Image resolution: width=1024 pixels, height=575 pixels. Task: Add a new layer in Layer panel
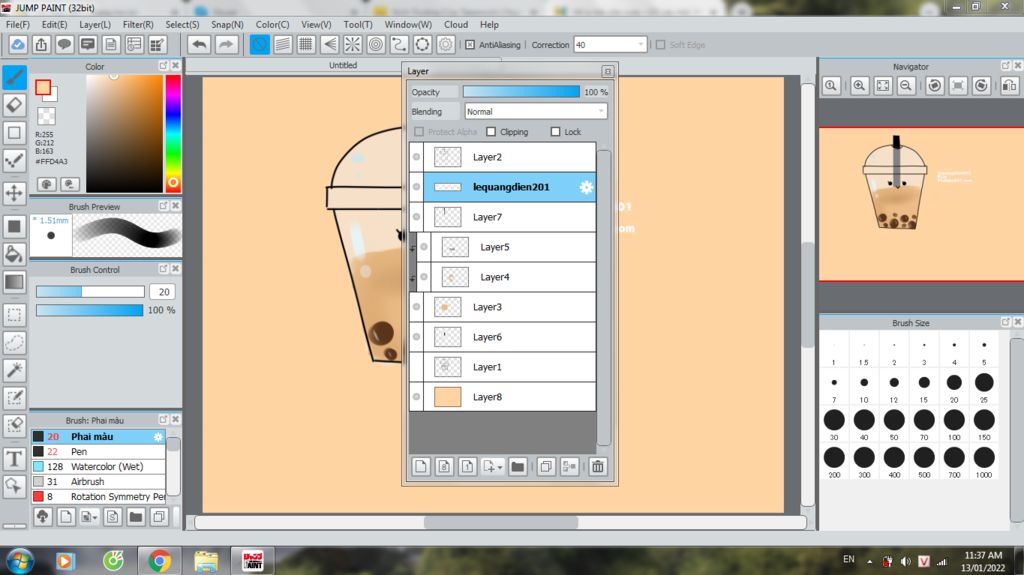pos(421,467)
